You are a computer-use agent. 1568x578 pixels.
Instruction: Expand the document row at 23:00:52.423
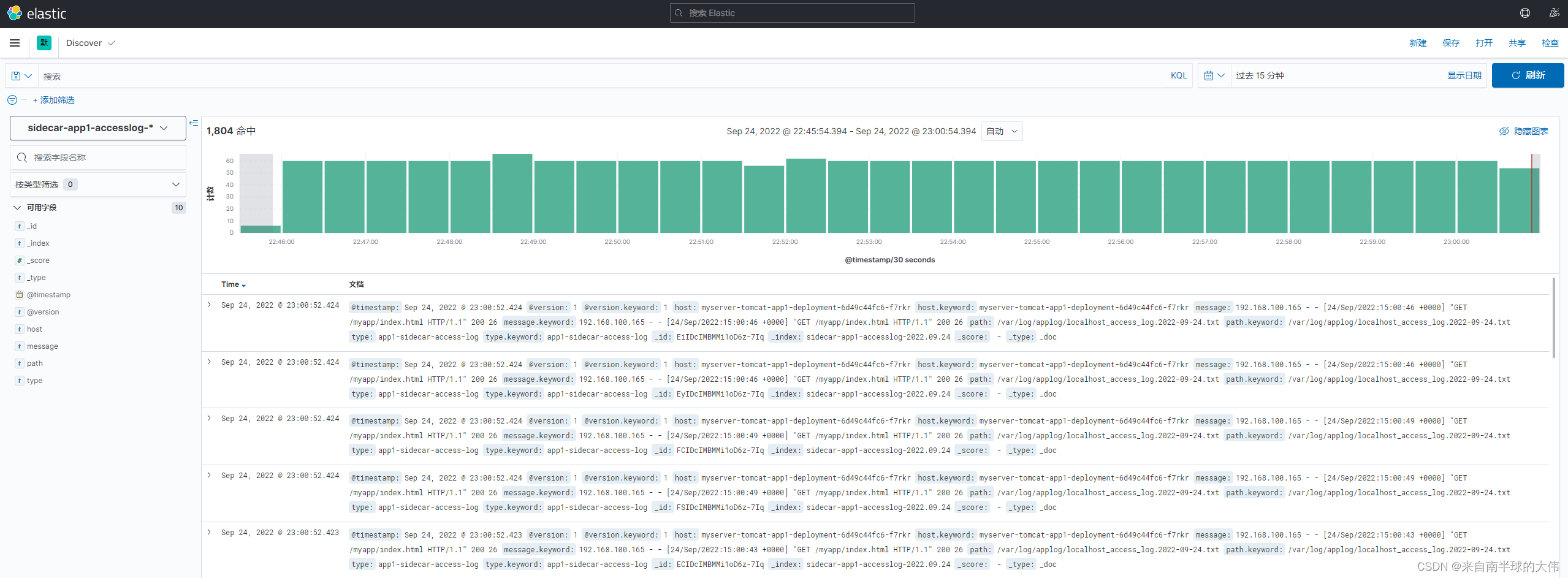pyautogui.click(x=209, y=532)
